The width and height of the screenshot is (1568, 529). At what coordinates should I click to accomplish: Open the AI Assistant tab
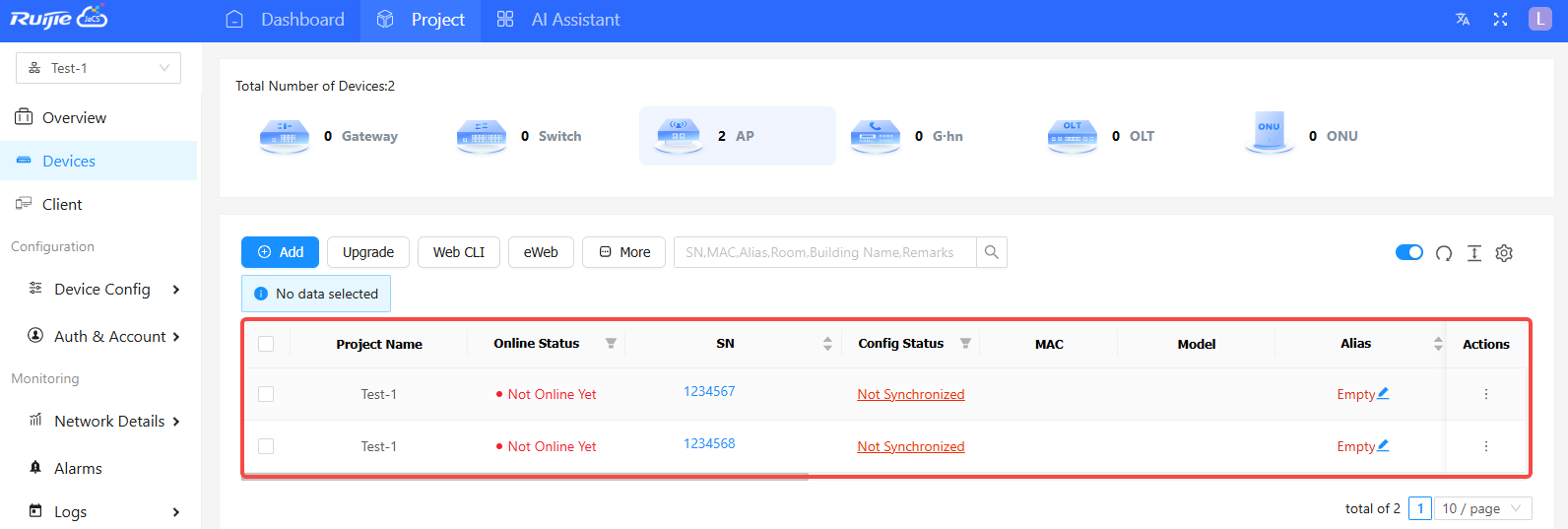click(558, 20)
